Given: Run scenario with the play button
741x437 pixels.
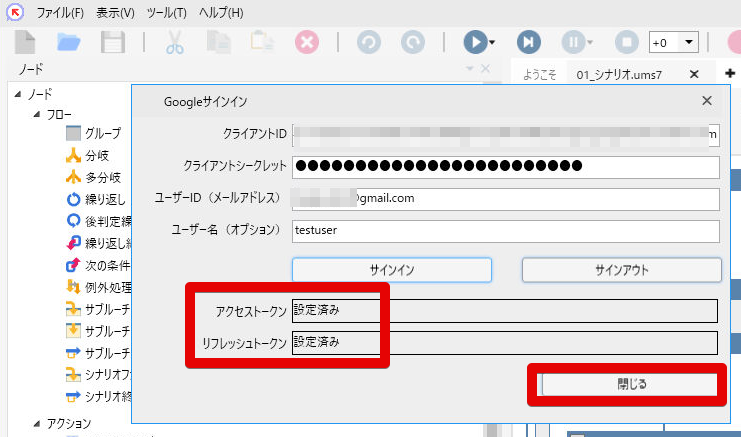Looking at the screenshot, I should point(475,42).
